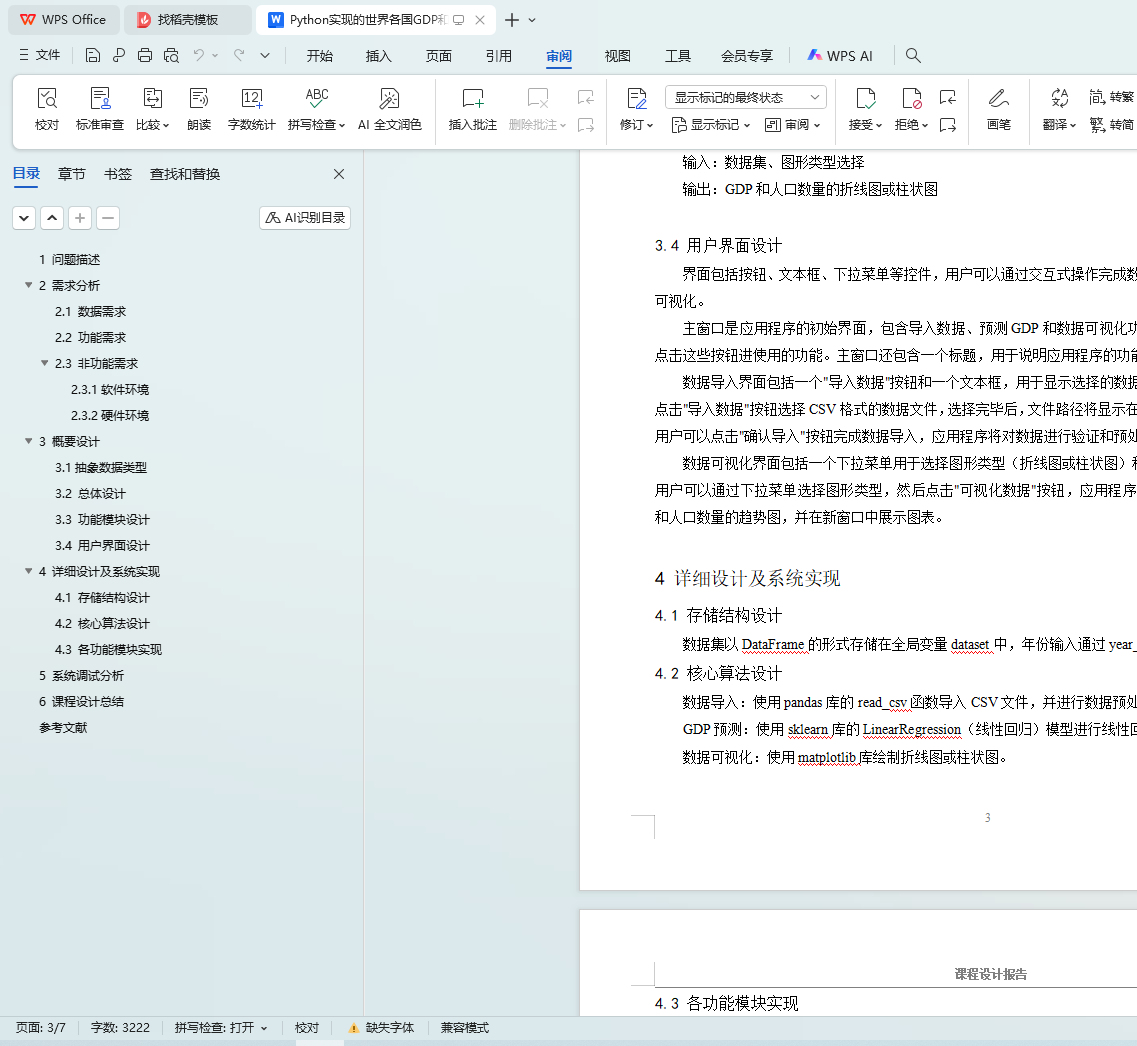Click the undo arrow

coord(199,55)
